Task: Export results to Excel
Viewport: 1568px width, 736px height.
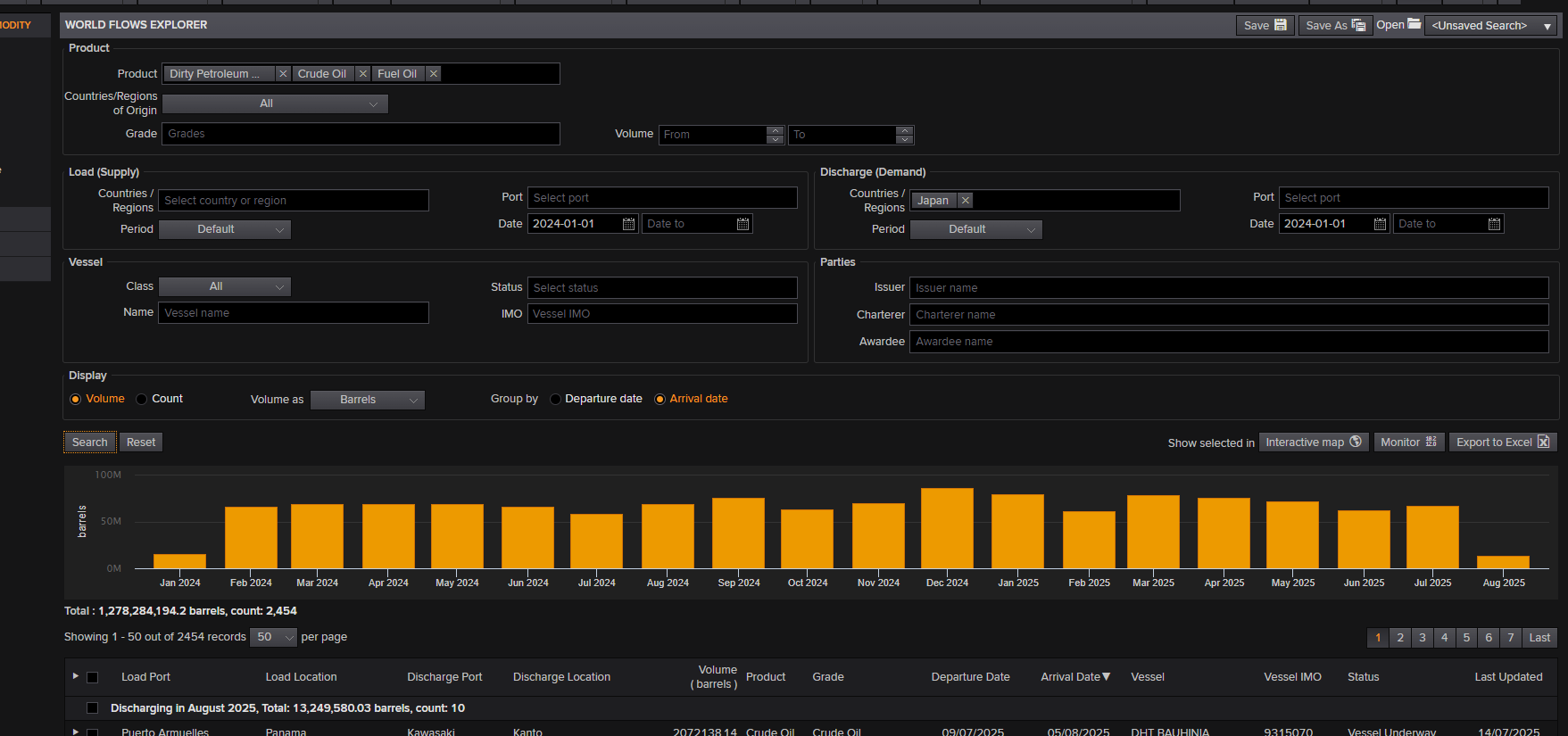Action: click(x=1503, y=442)
